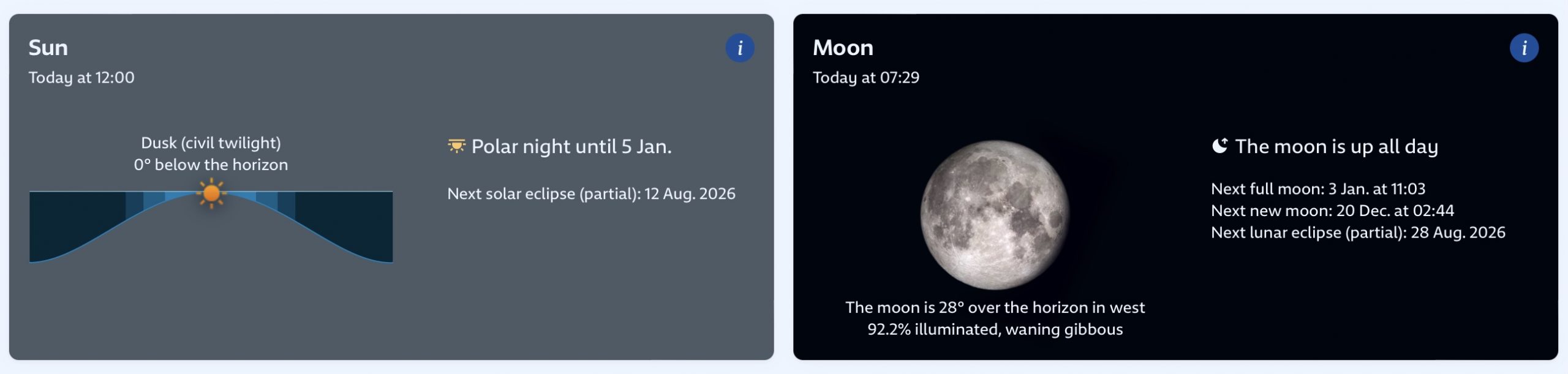
Task: Click the '0° below the horizon' text
Action: [x=211, y=165]
